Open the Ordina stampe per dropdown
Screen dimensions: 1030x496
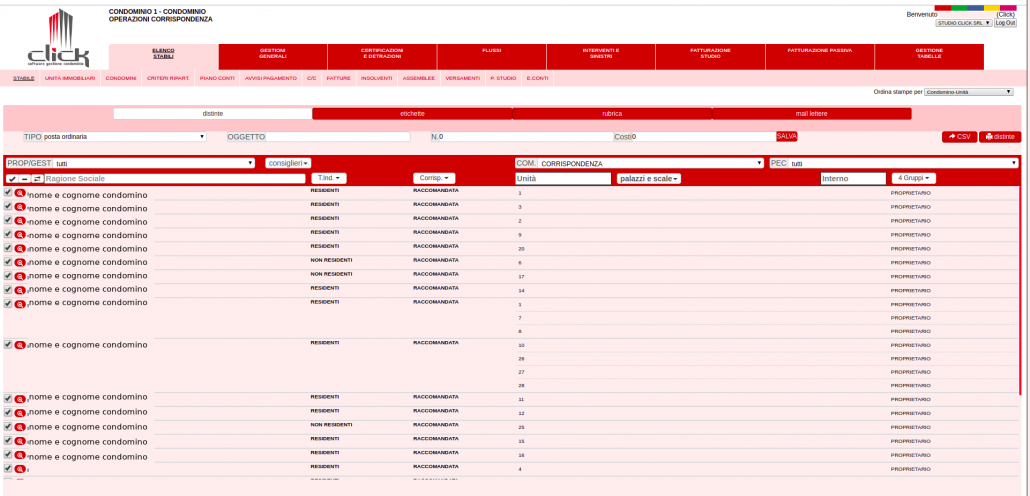point(969,92)
